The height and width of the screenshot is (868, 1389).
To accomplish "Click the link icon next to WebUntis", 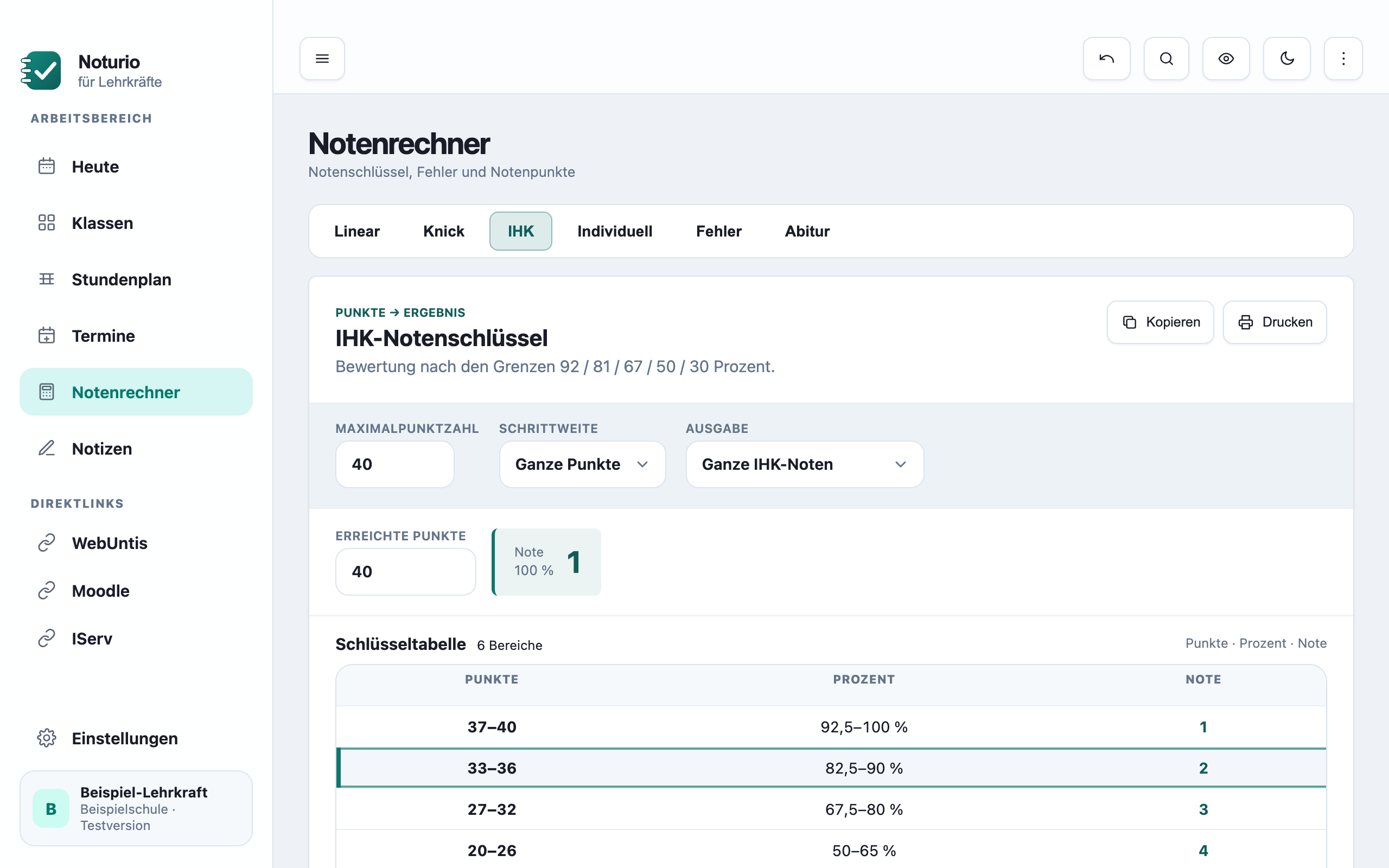I will tap(47, 542).
